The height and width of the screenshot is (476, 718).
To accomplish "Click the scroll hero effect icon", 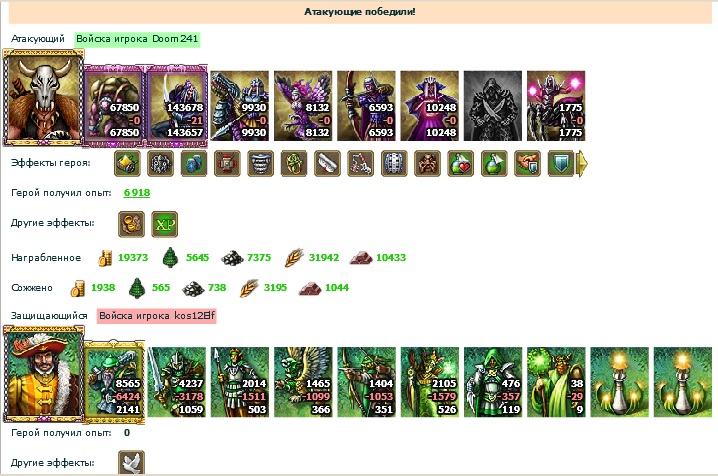I will point(327,163).
